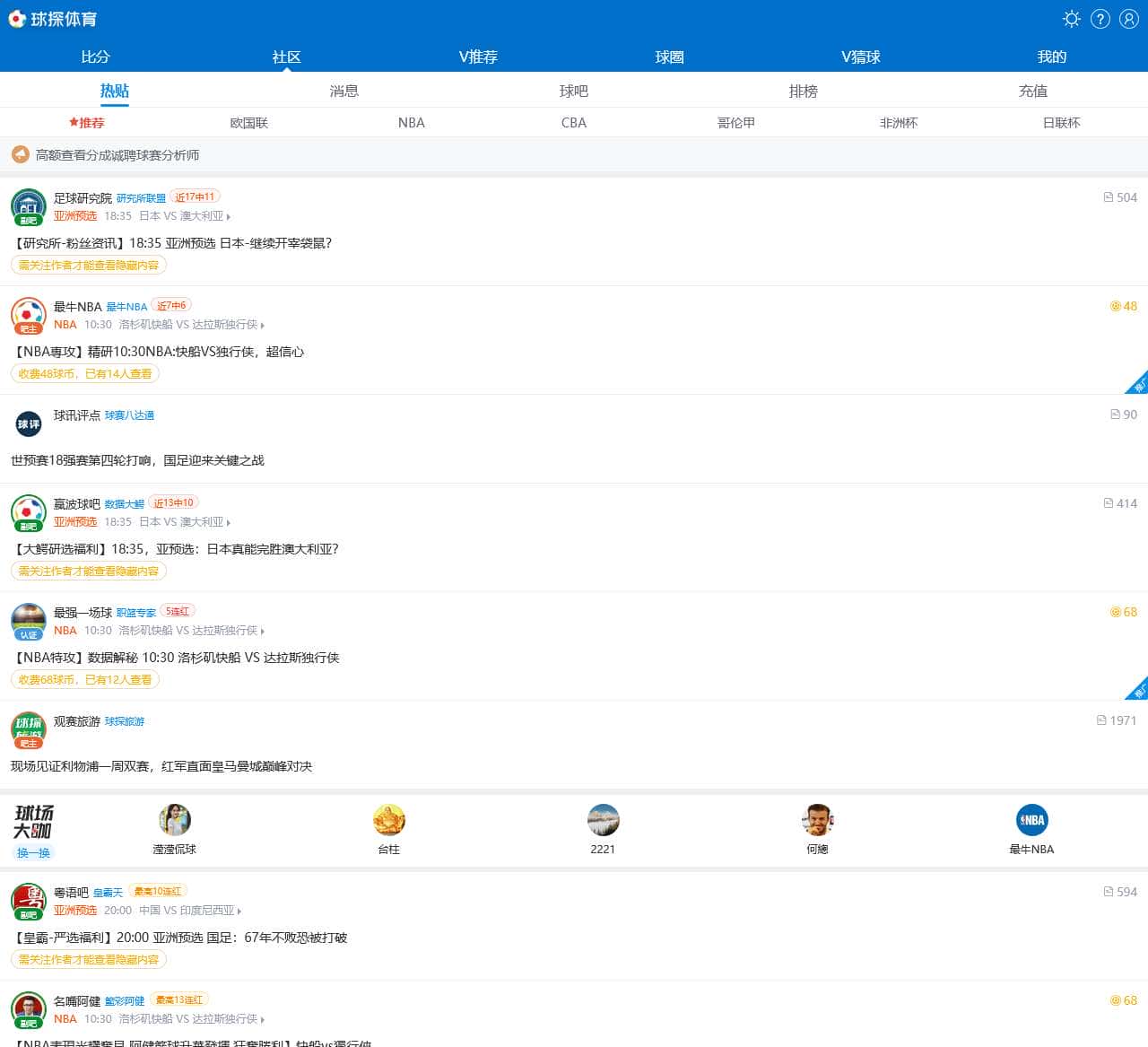Select the 排榜 sub-tab
Screen dimensions: 1148x1047
click(804, 91)
